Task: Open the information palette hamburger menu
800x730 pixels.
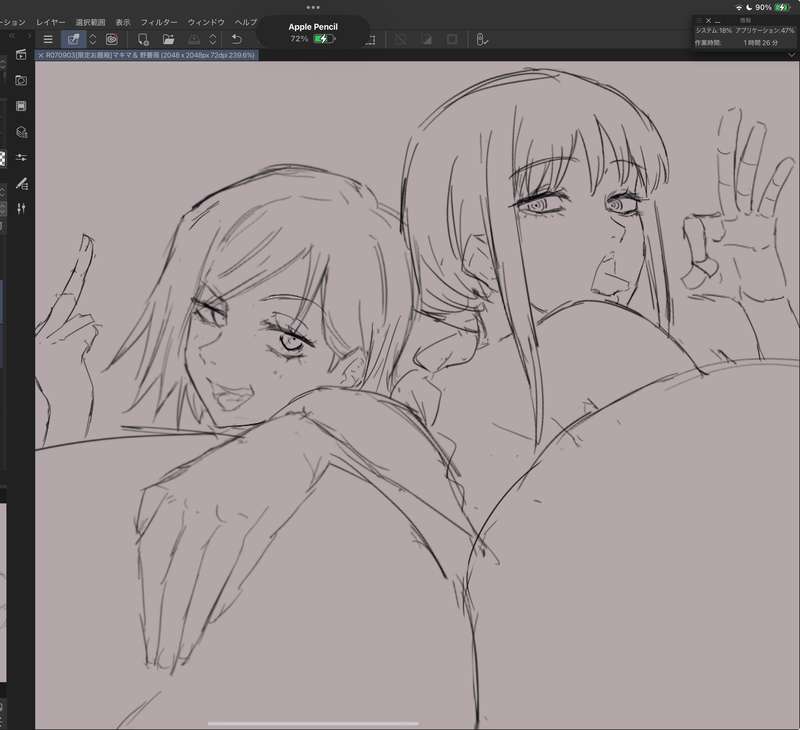Action: pos(699,20)
